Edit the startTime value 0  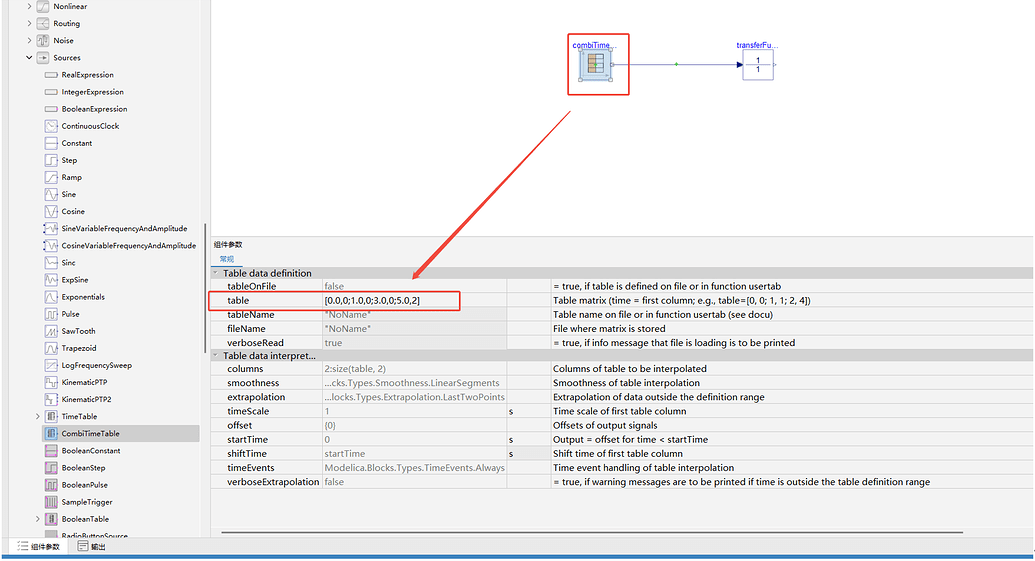coord(415,440)
